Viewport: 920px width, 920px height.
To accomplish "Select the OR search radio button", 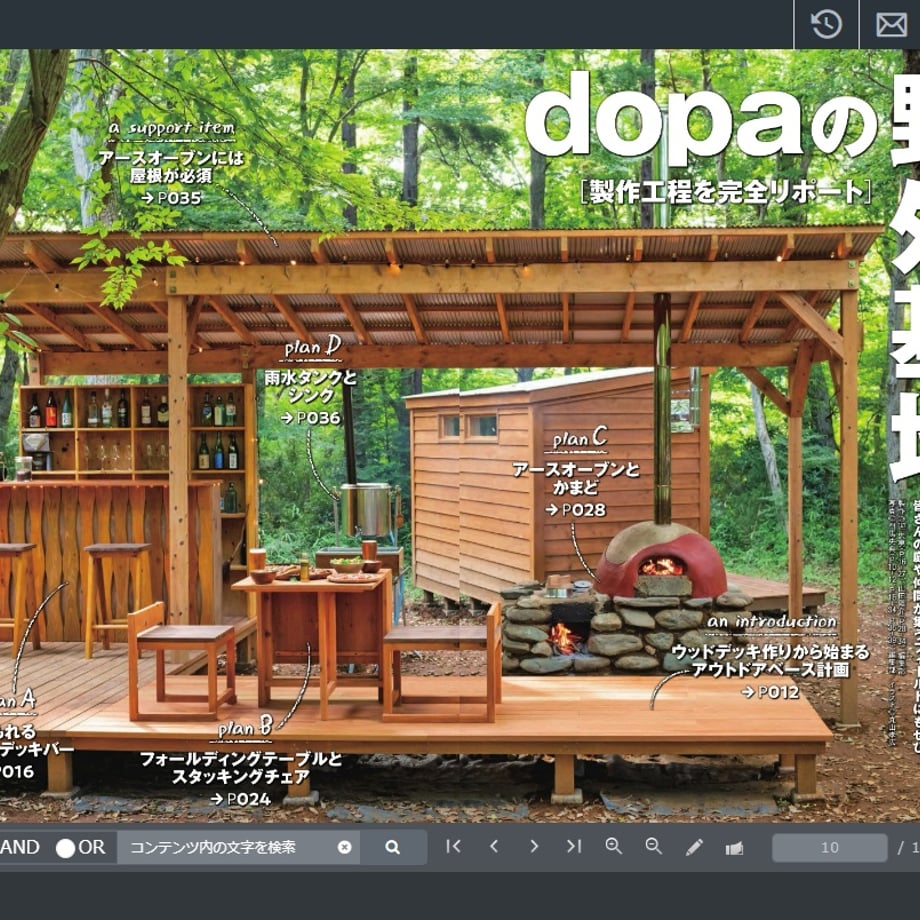I will click(x=65, y=848).
